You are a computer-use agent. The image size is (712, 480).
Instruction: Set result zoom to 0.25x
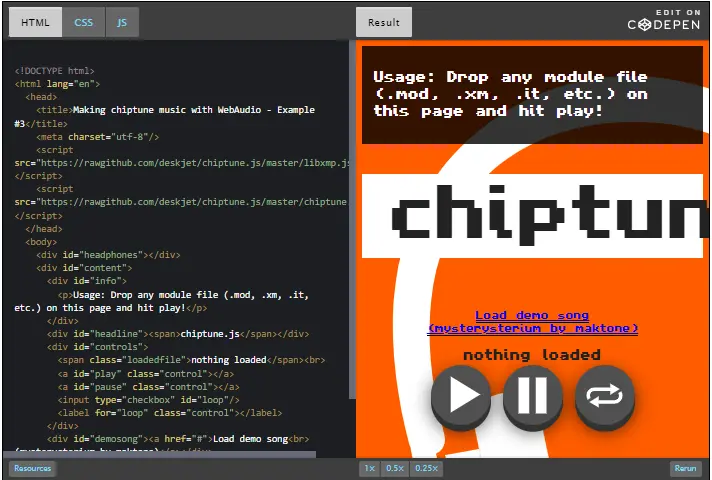pyautogui.click(x=426, y=468)
